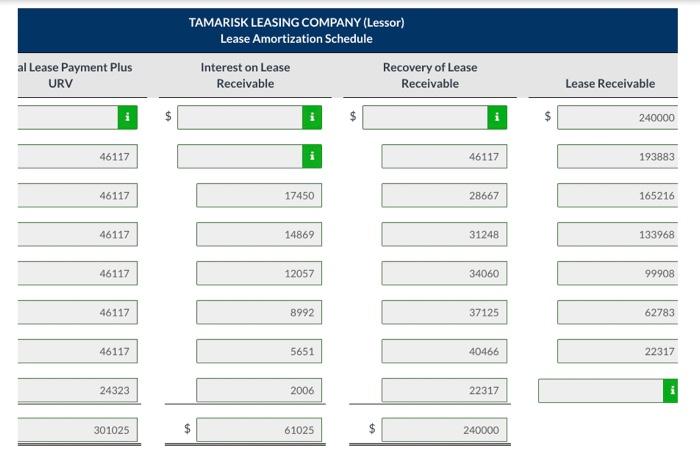Image resolution: width=700 pixels, height=459 pixels.
Task: Click the Lease Receivable field showing 22317
Action: 617,351
